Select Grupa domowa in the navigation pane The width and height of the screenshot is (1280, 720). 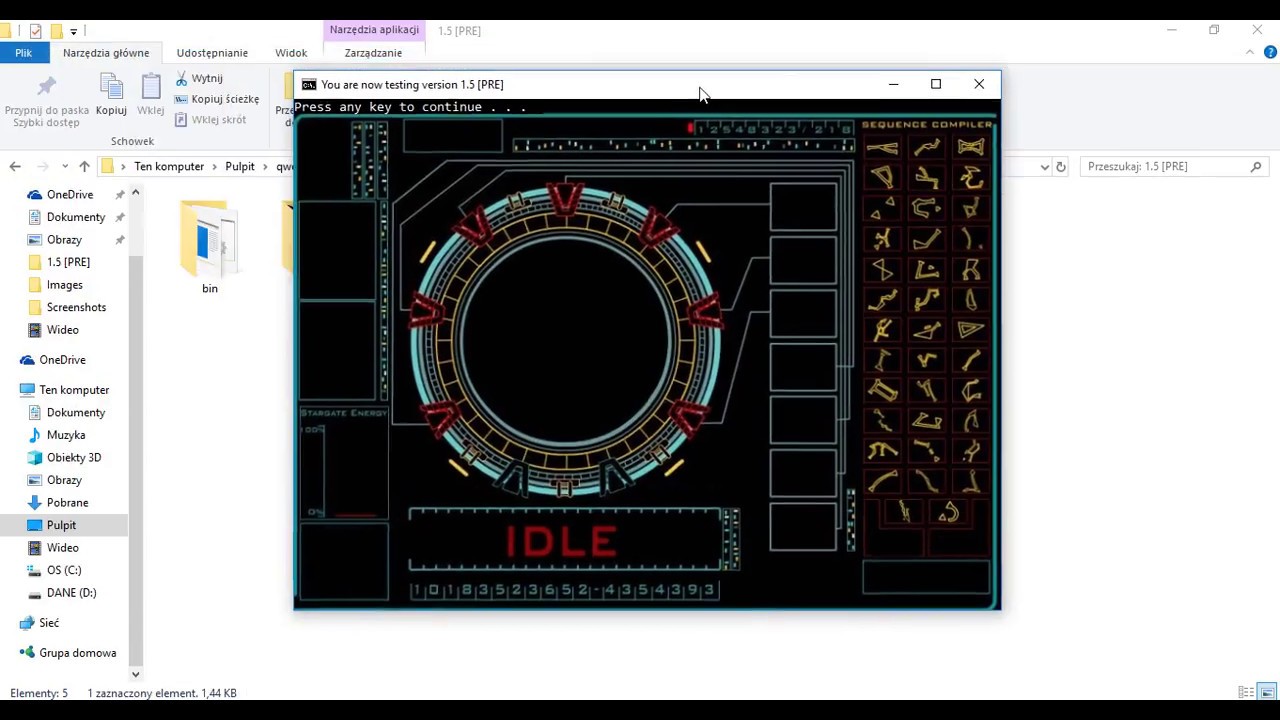(77, 653)
